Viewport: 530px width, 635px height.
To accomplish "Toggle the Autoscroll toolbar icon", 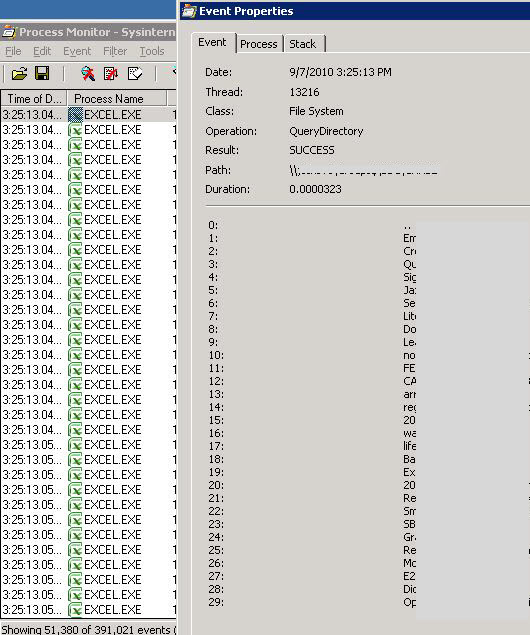I will (x=111, y=73).
